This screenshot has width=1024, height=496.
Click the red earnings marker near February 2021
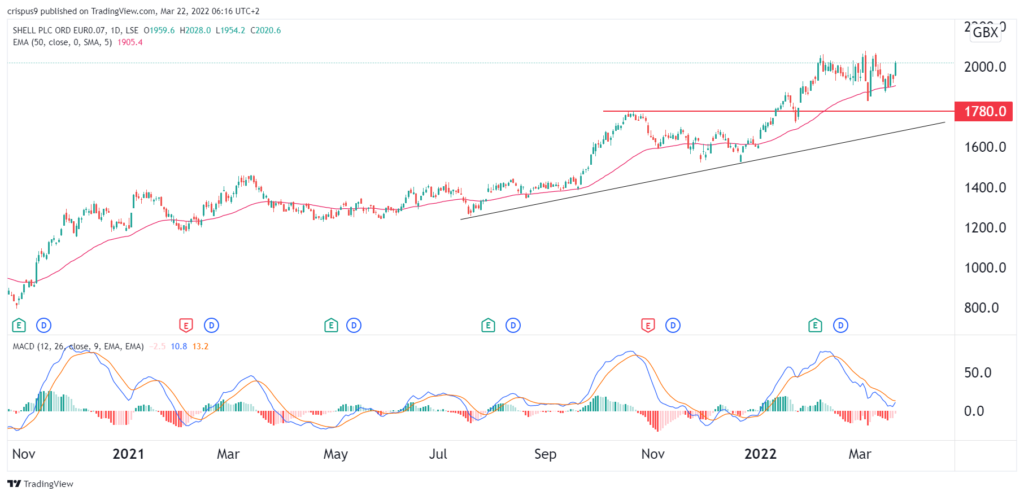click(186, 323)
